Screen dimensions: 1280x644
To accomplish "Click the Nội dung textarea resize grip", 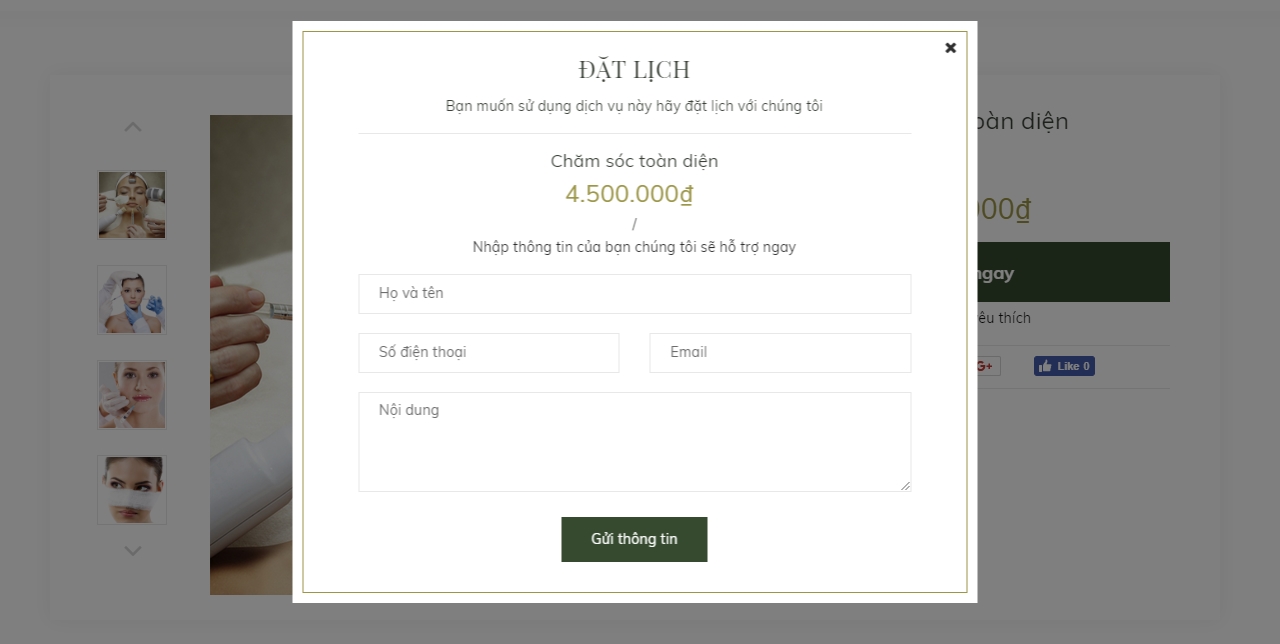I will [x=905, y=485].
